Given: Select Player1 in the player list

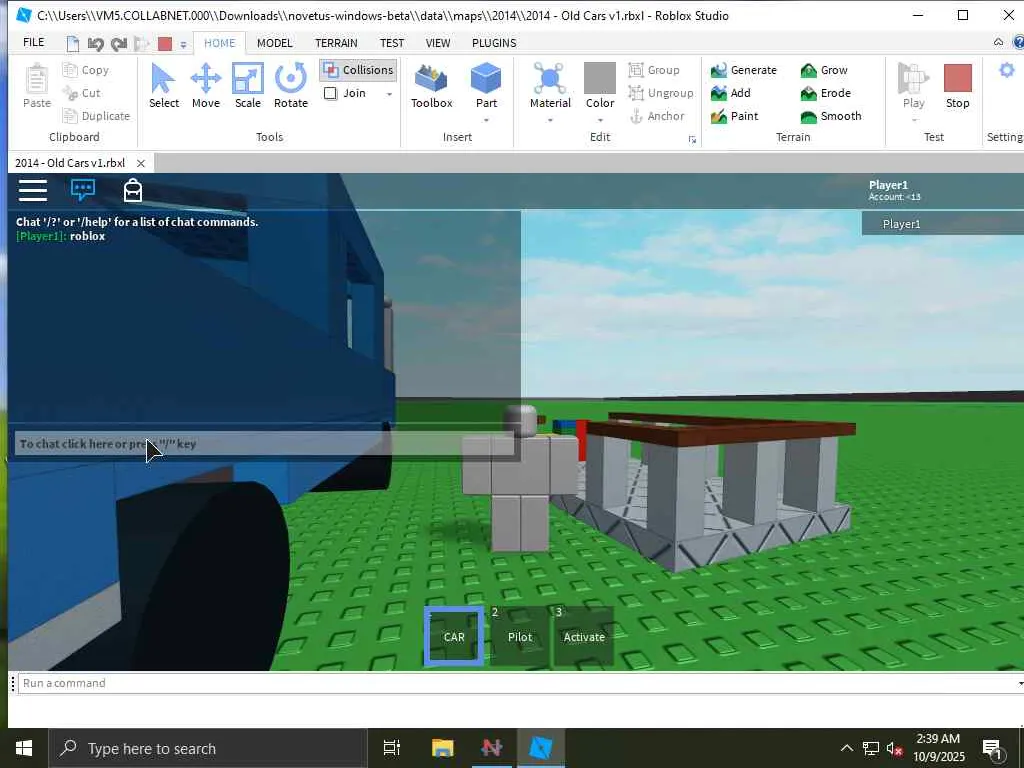Looking at the screenshot, I should pyautogui.click(x=942, y=224).
